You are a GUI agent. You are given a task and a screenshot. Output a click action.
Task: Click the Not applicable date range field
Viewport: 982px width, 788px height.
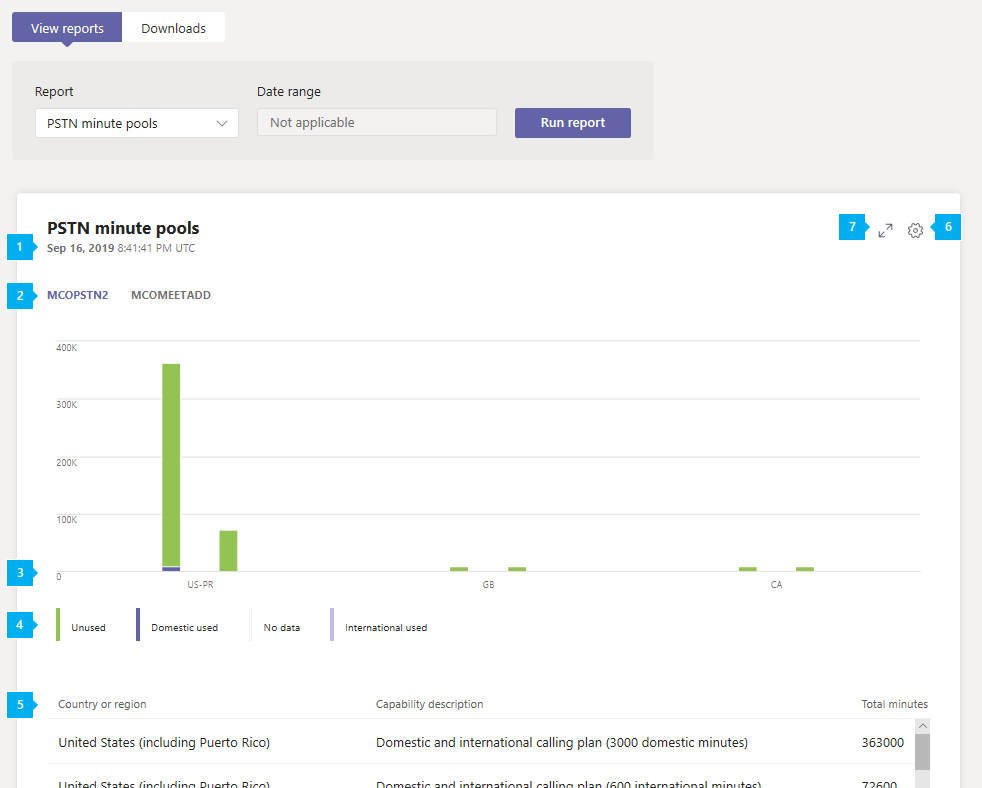pyautogui.click(x=376, y=122)
